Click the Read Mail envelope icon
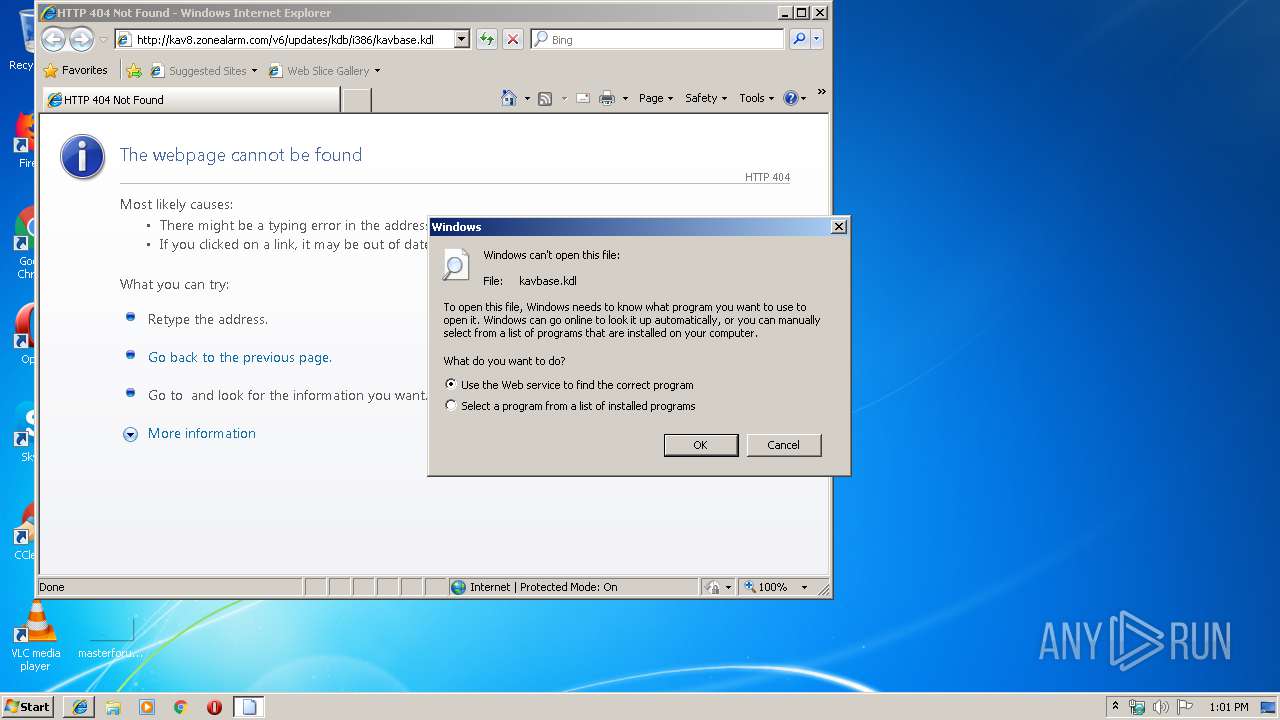 (x=582, y=98)
